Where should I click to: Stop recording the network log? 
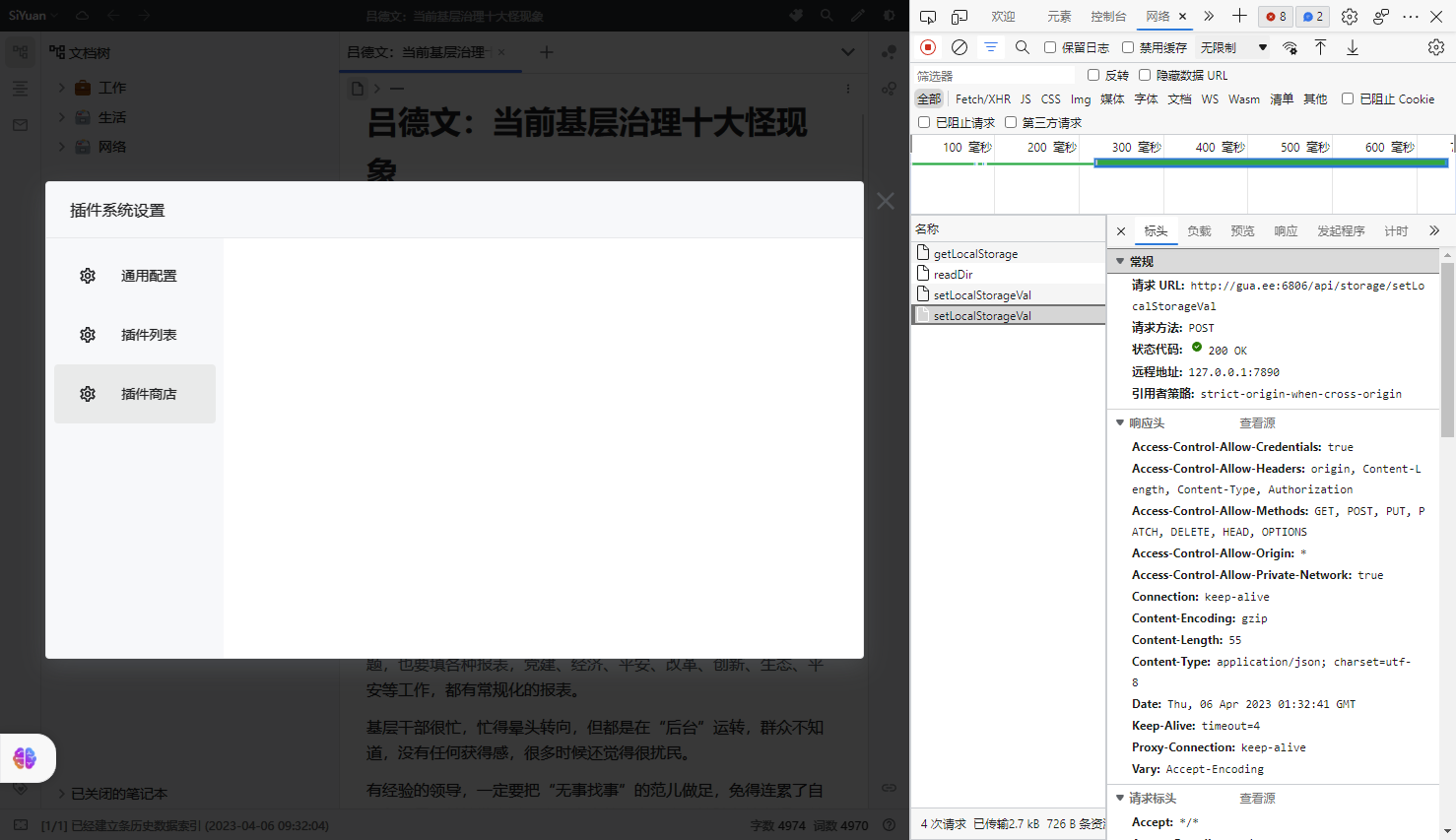click(x=927, y=46)
